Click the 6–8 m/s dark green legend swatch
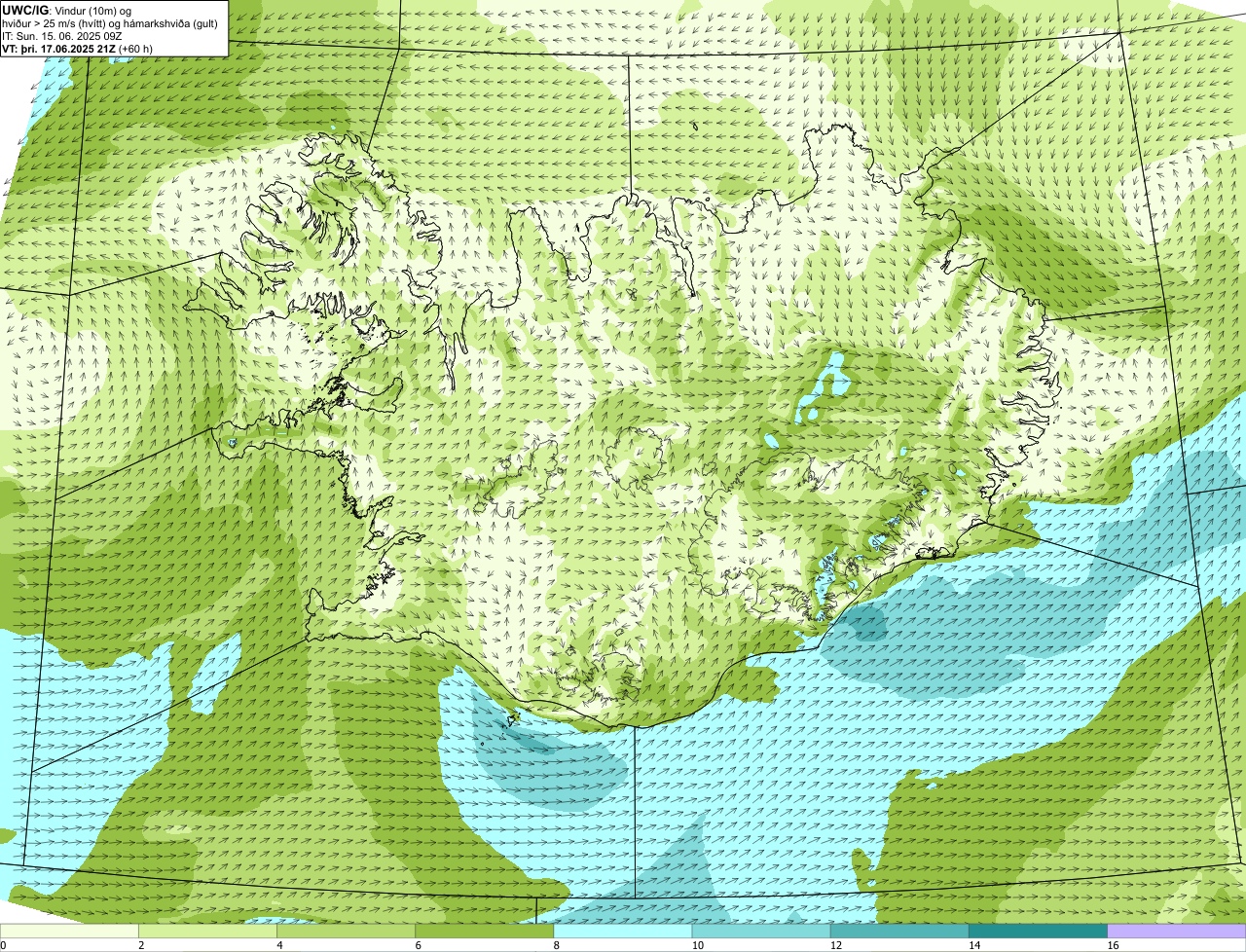This screenshot has height=952, width=1246. point(485,932)
